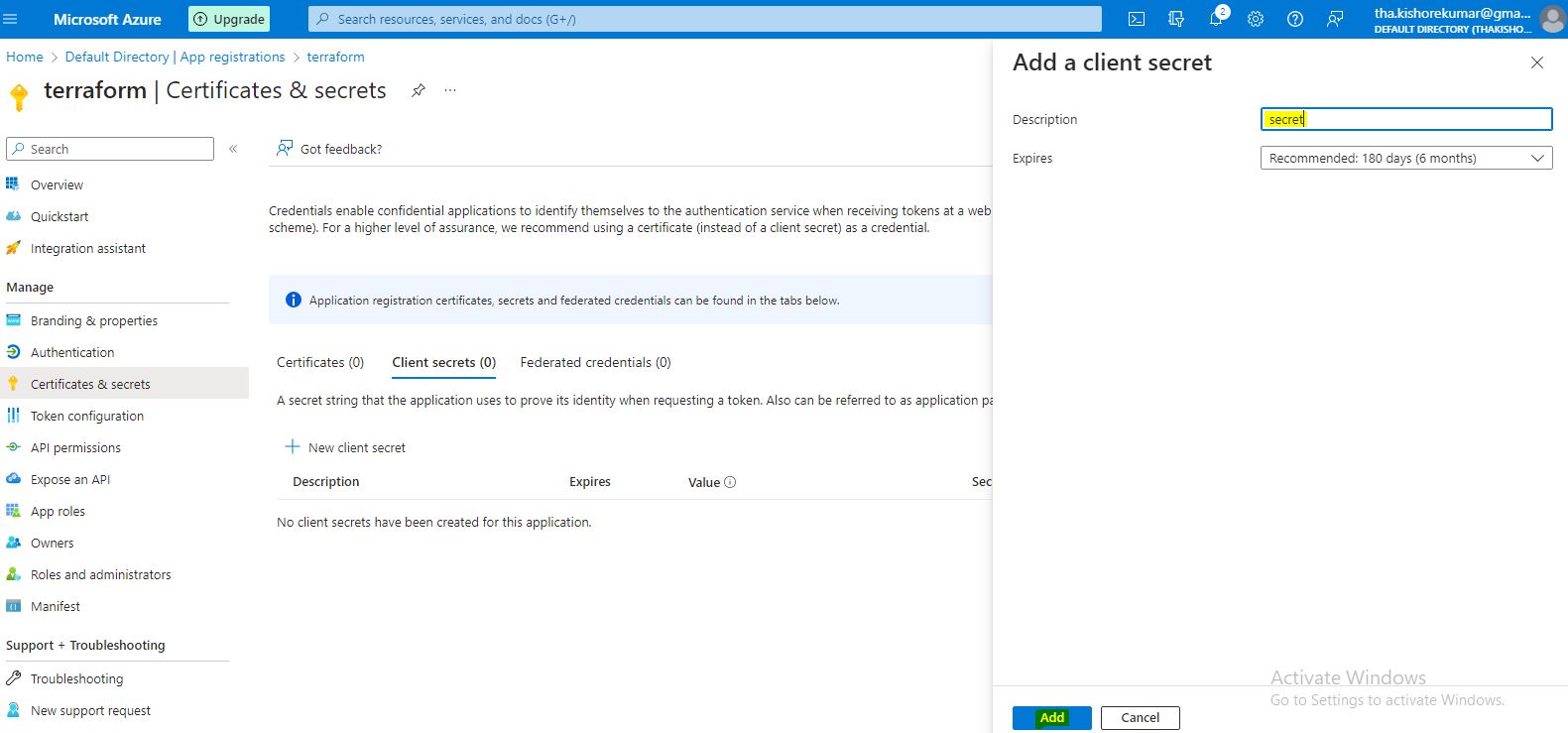Close the Add a client secret panel
The width and height of the screenshot is (1568, 733).
(x=1536, y=62)
